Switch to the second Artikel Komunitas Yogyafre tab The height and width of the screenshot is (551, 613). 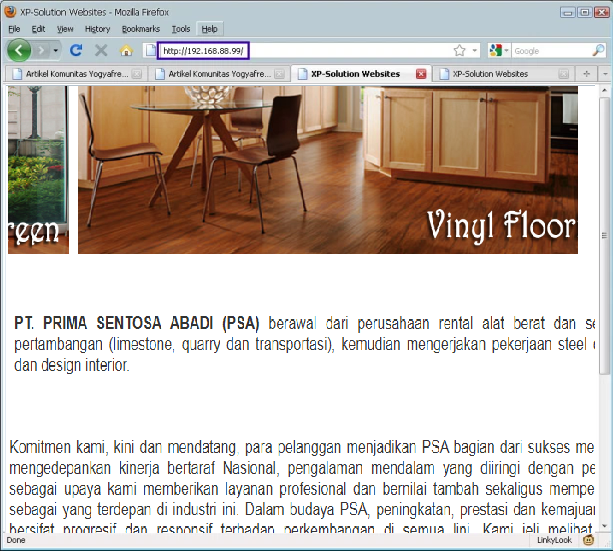click(x=219, y=74)
